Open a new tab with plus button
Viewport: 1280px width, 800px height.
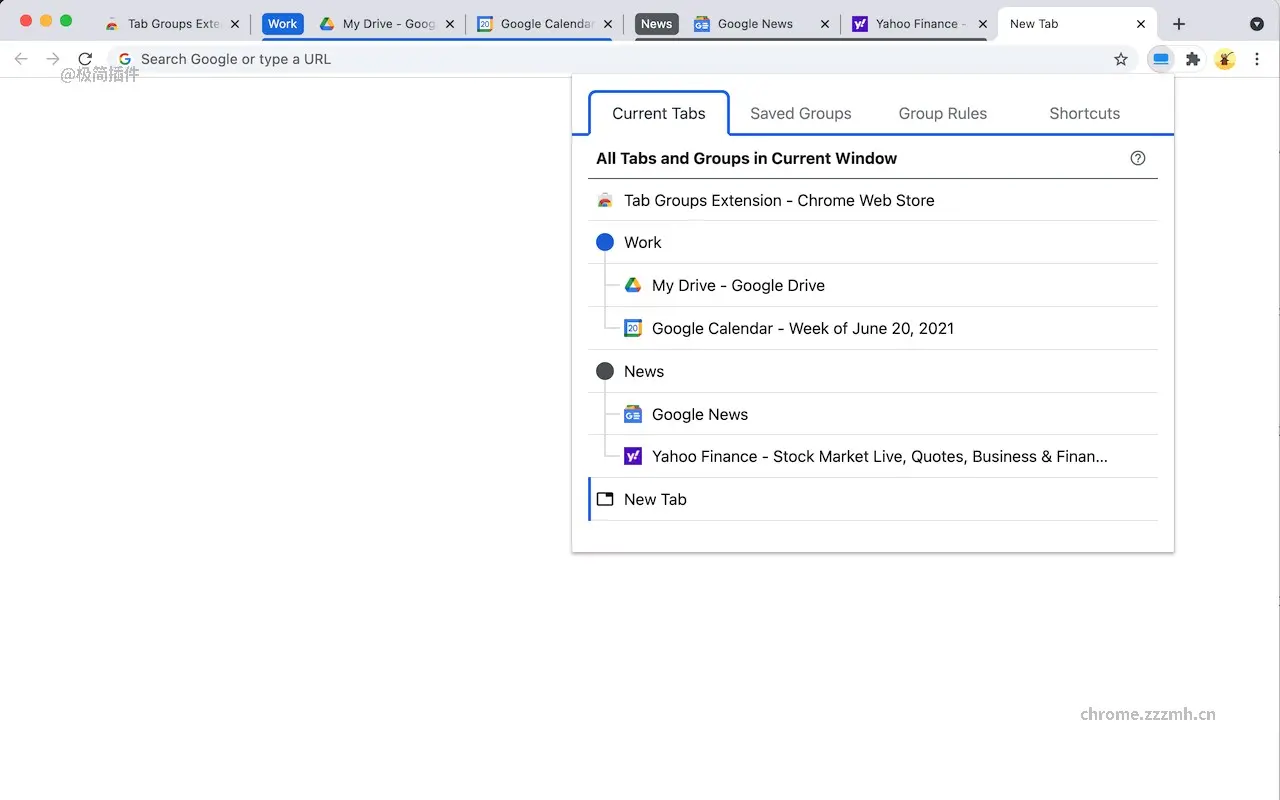[1179, 24]
